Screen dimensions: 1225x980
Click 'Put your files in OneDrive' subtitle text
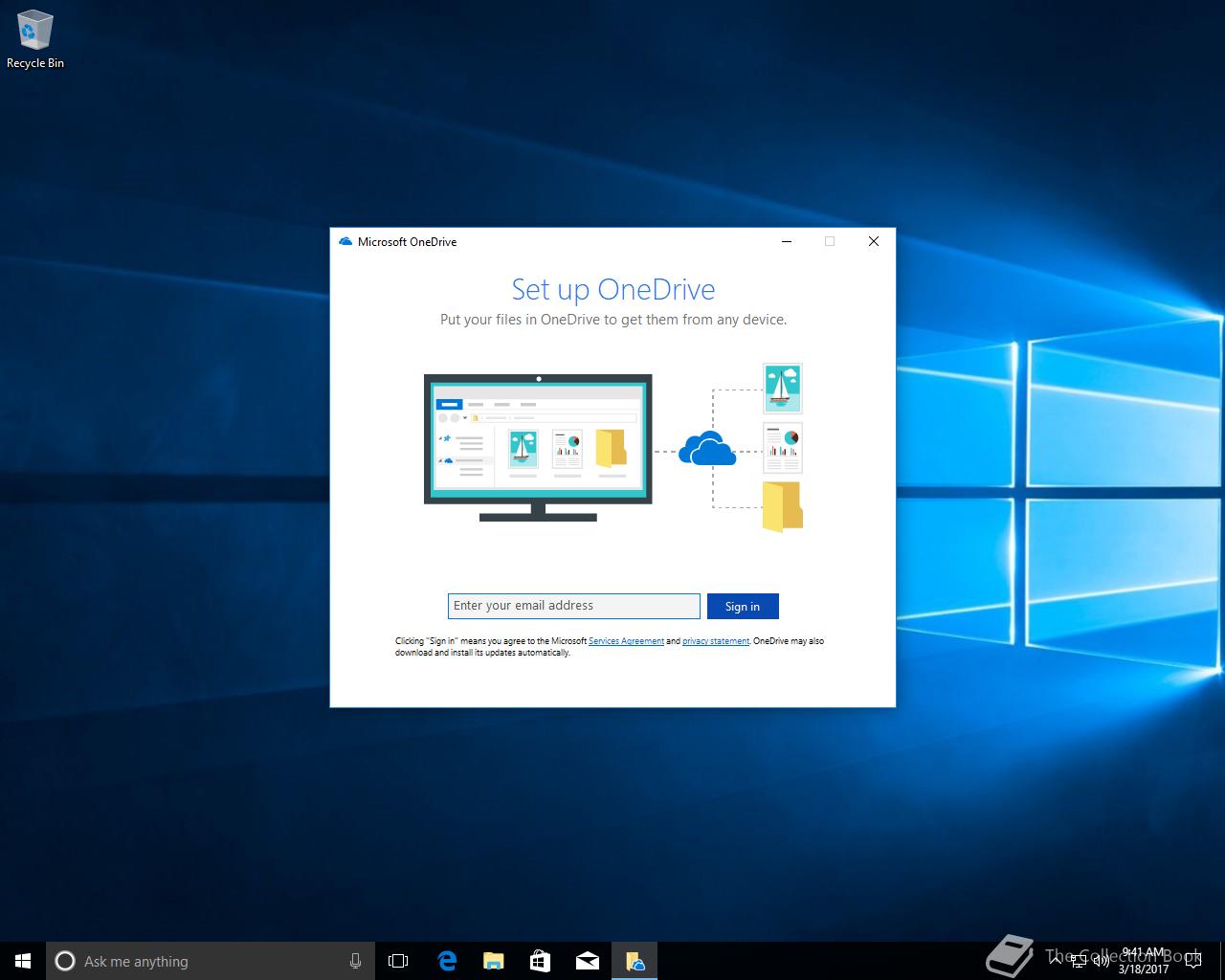tap(613, 320)
